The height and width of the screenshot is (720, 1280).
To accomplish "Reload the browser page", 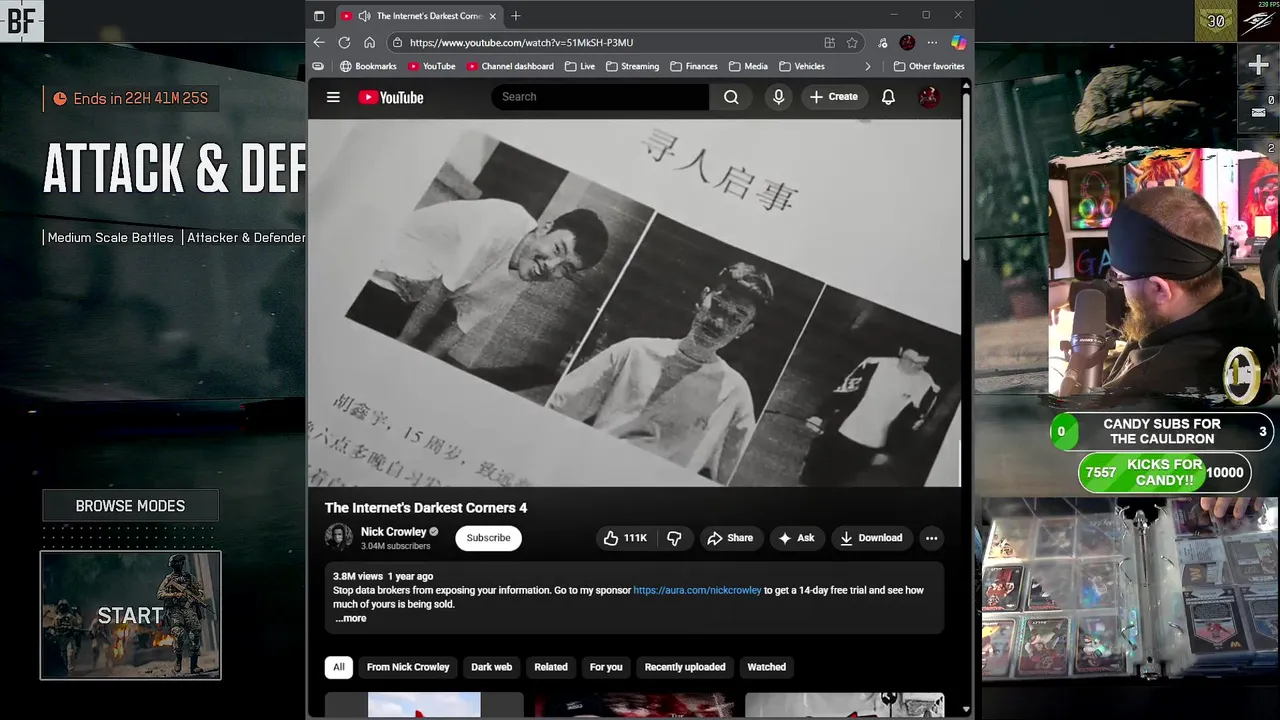I will (344, 42).
